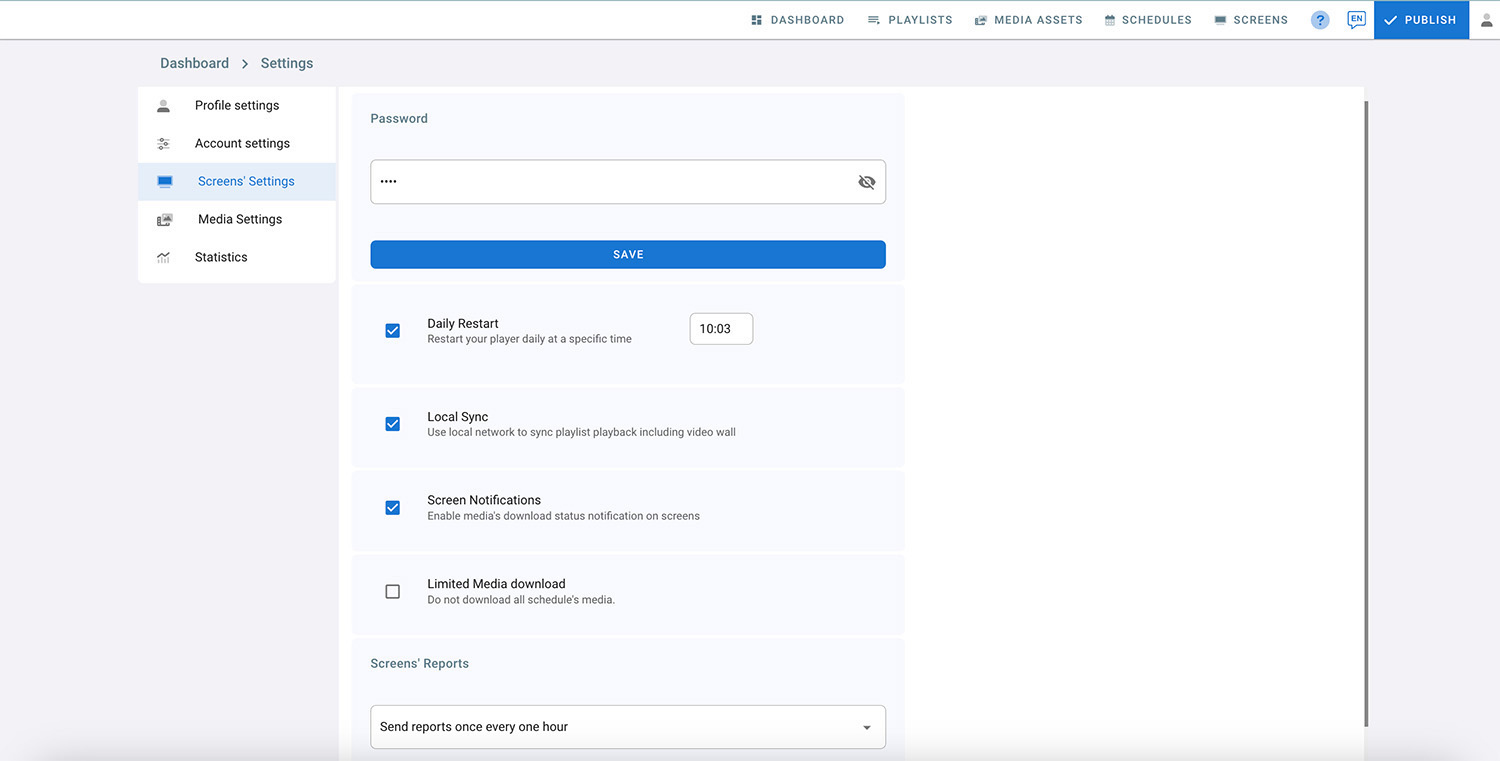
Task: Click the Screens' Settings monitor icon
Action: pyautogui.click(x=165, y=182)
